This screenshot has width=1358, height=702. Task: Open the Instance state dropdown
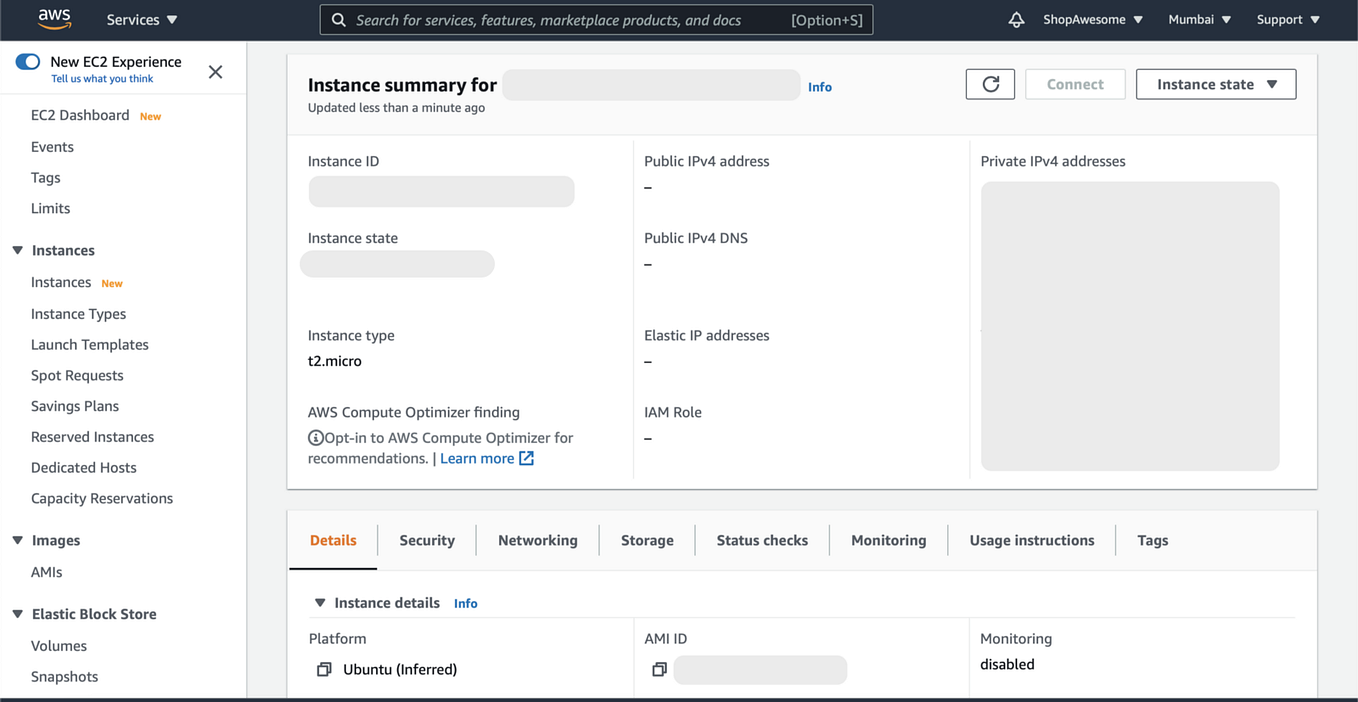(x=1215, y=84)
